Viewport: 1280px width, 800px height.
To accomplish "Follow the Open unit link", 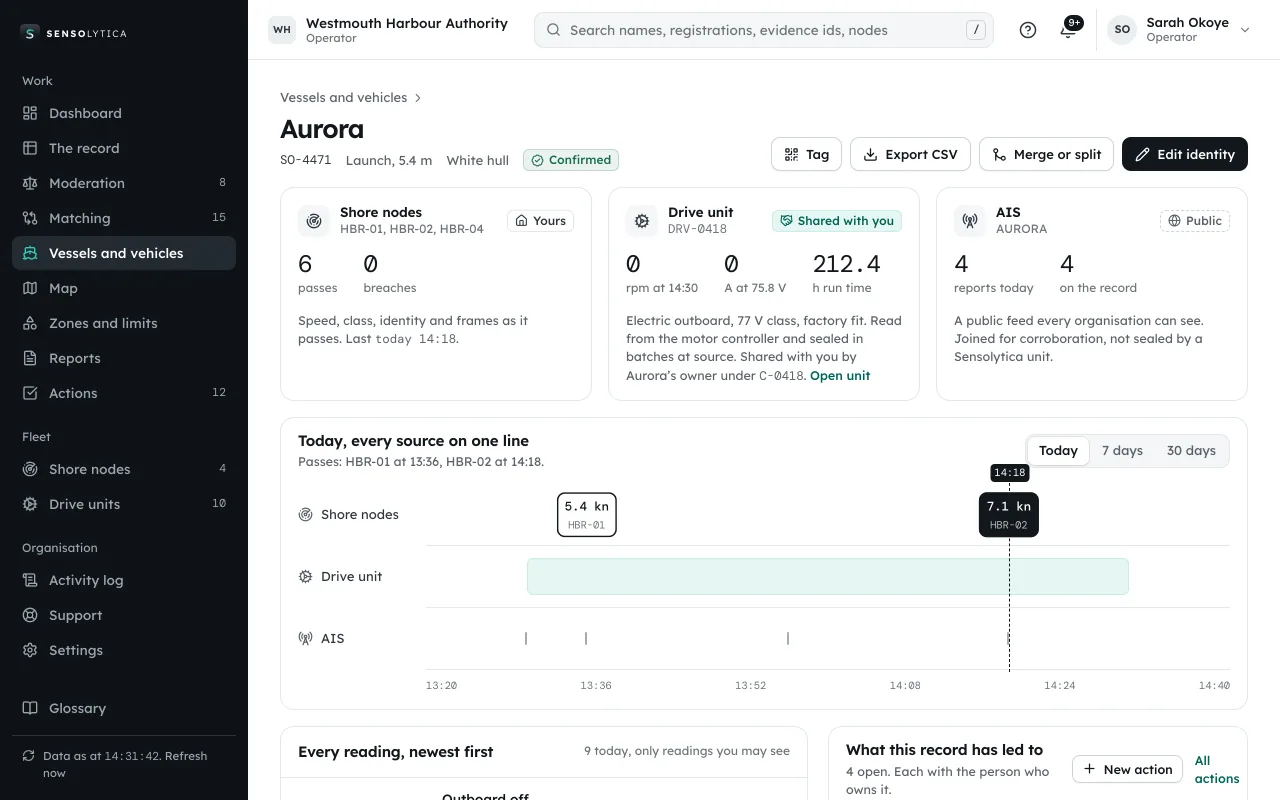I will pyautogui.click(x=840, y=376).
